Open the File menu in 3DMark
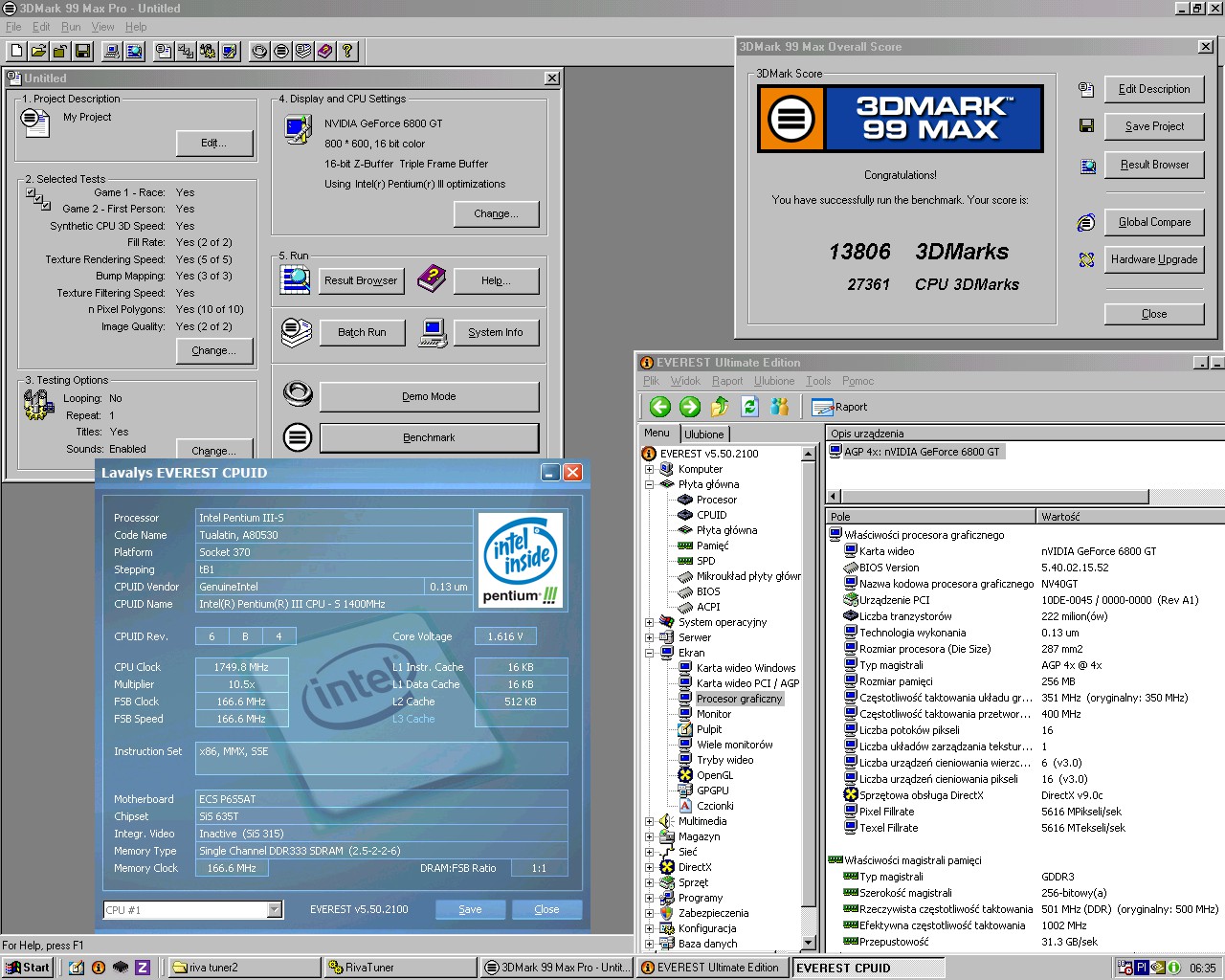The height and width of the screenshot is (980, 1225). click(x=13, y=27)
